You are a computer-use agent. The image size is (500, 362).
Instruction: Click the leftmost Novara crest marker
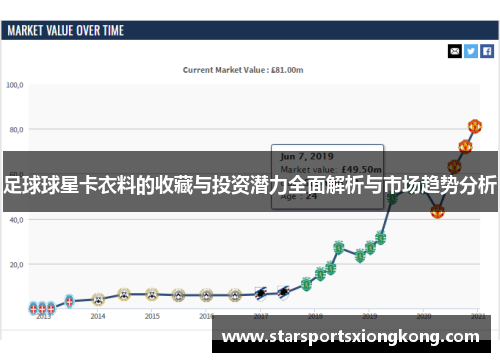pos(33,308)
